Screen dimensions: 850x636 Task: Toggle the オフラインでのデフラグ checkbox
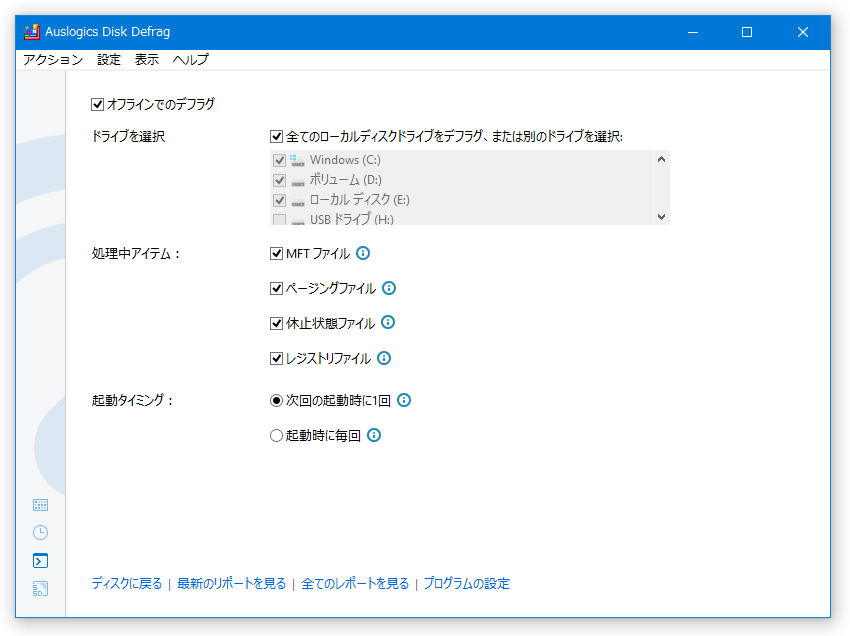click(98, 104)
